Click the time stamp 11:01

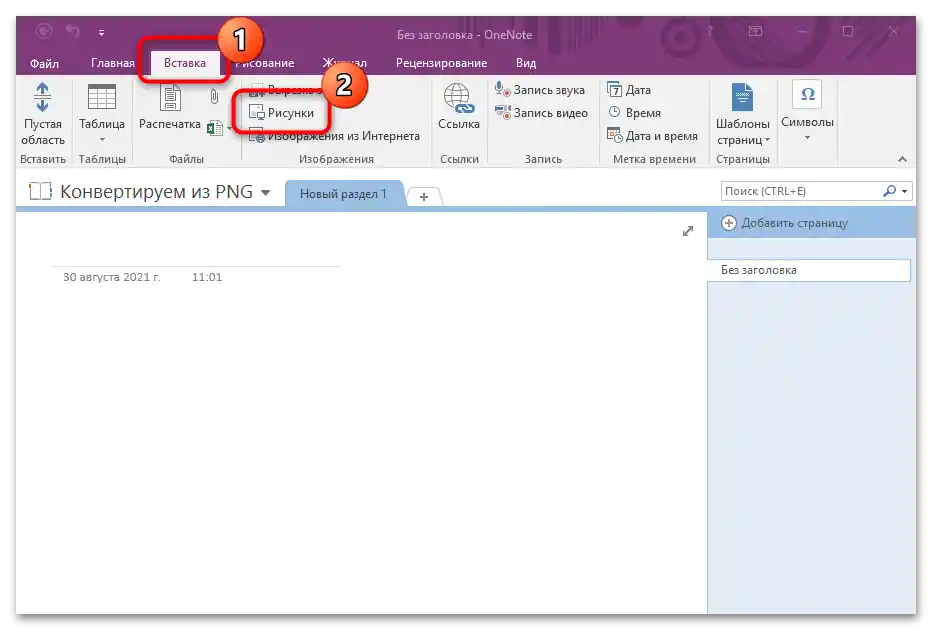[x=207, y=277]
